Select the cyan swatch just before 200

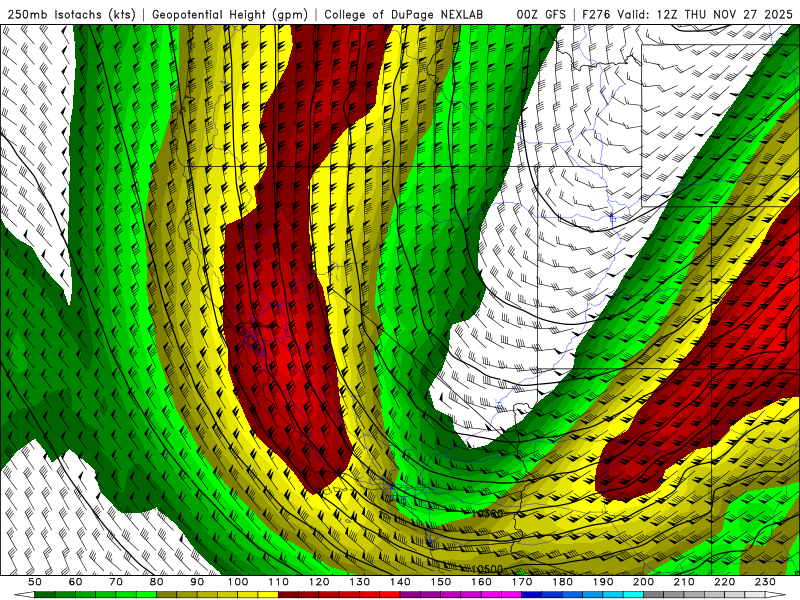(x=633, y=594)
